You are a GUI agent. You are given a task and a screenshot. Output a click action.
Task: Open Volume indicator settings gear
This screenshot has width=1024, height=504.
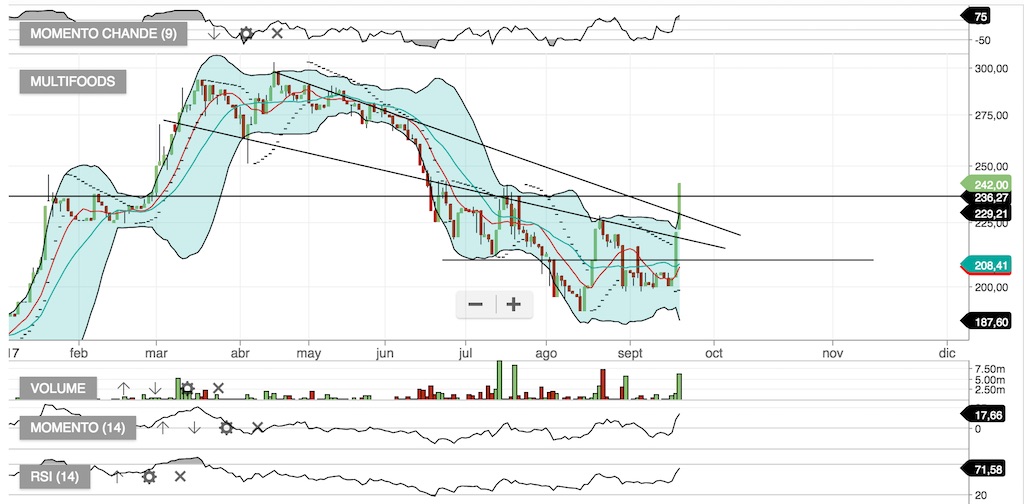click(187, 388)
